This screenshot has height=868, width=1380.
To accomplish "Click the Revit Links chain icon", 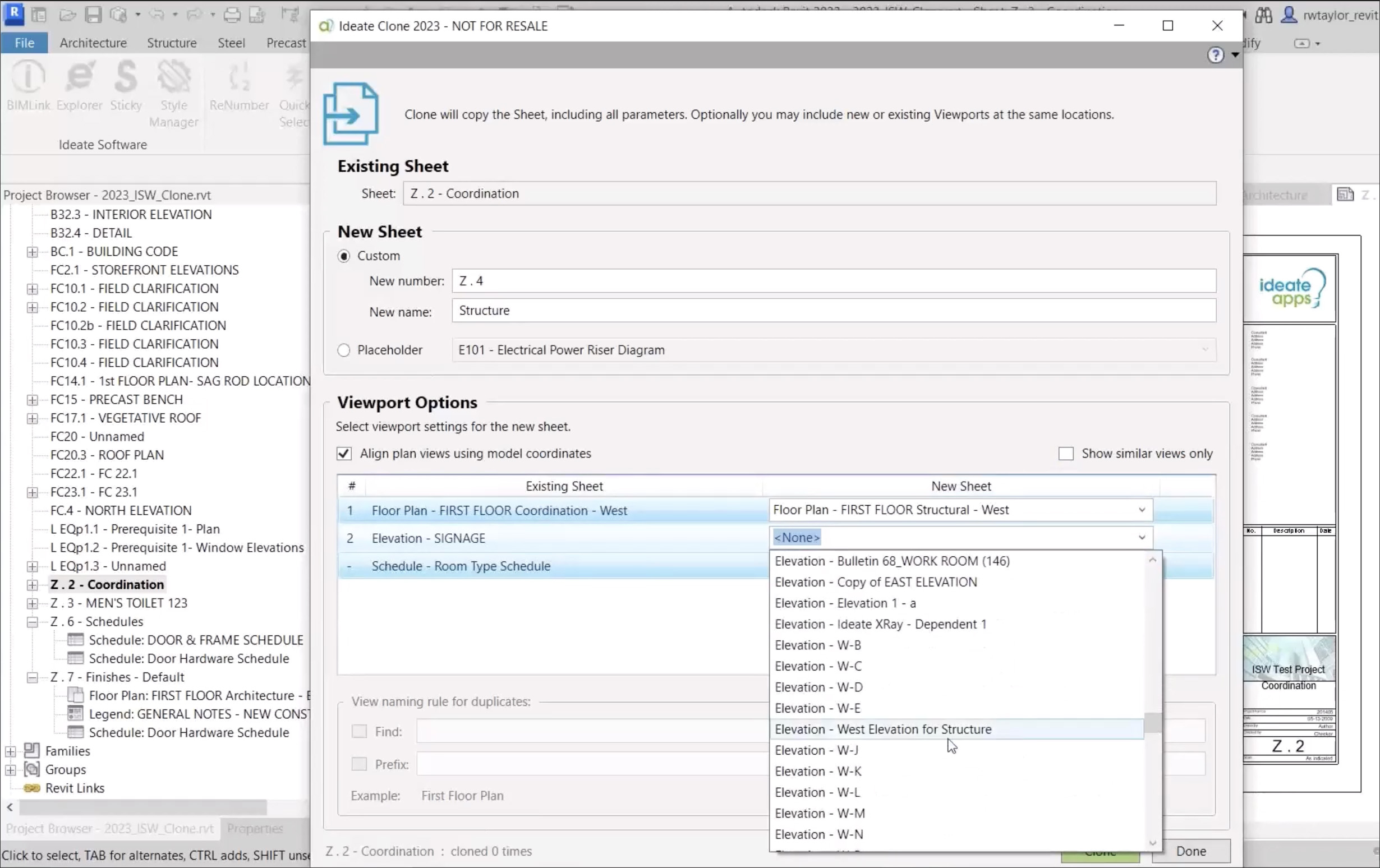I will (x=31, y=788).
